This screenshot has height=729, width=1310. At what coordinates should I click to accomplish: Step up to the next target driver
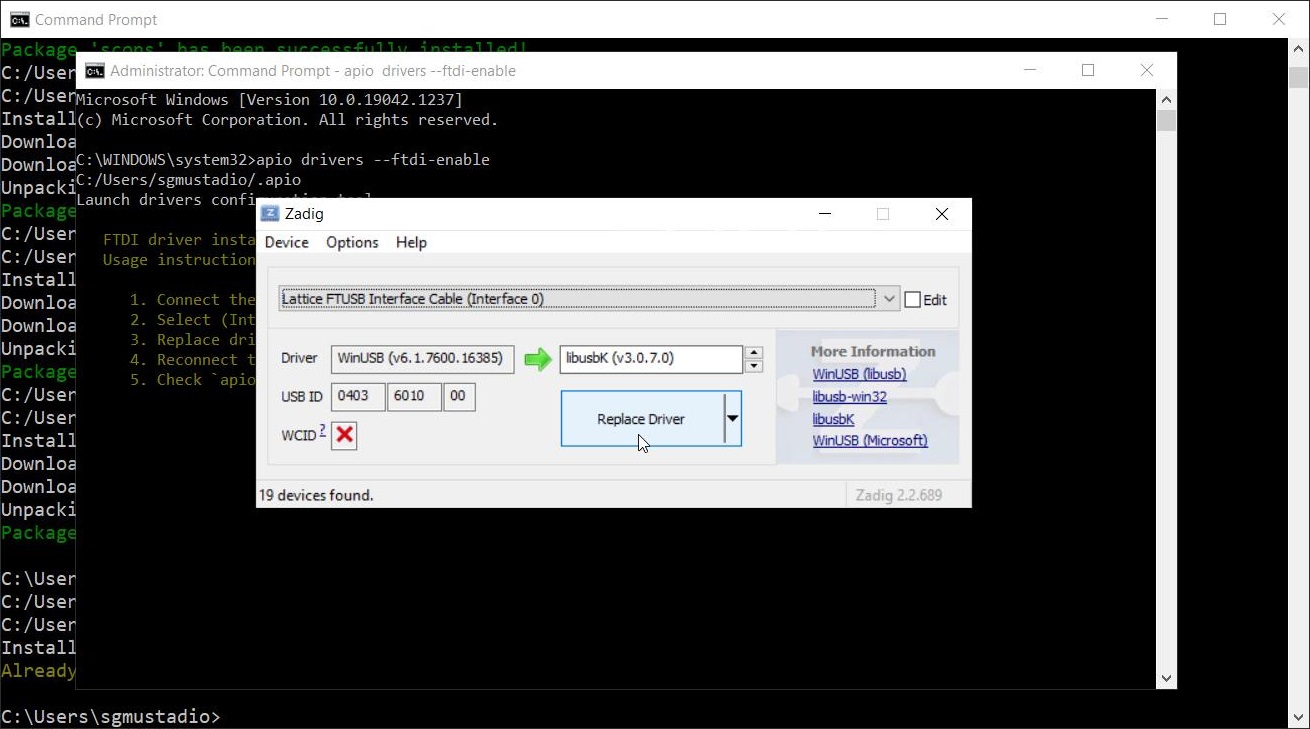pyautogui.click(x=753, y=353)
